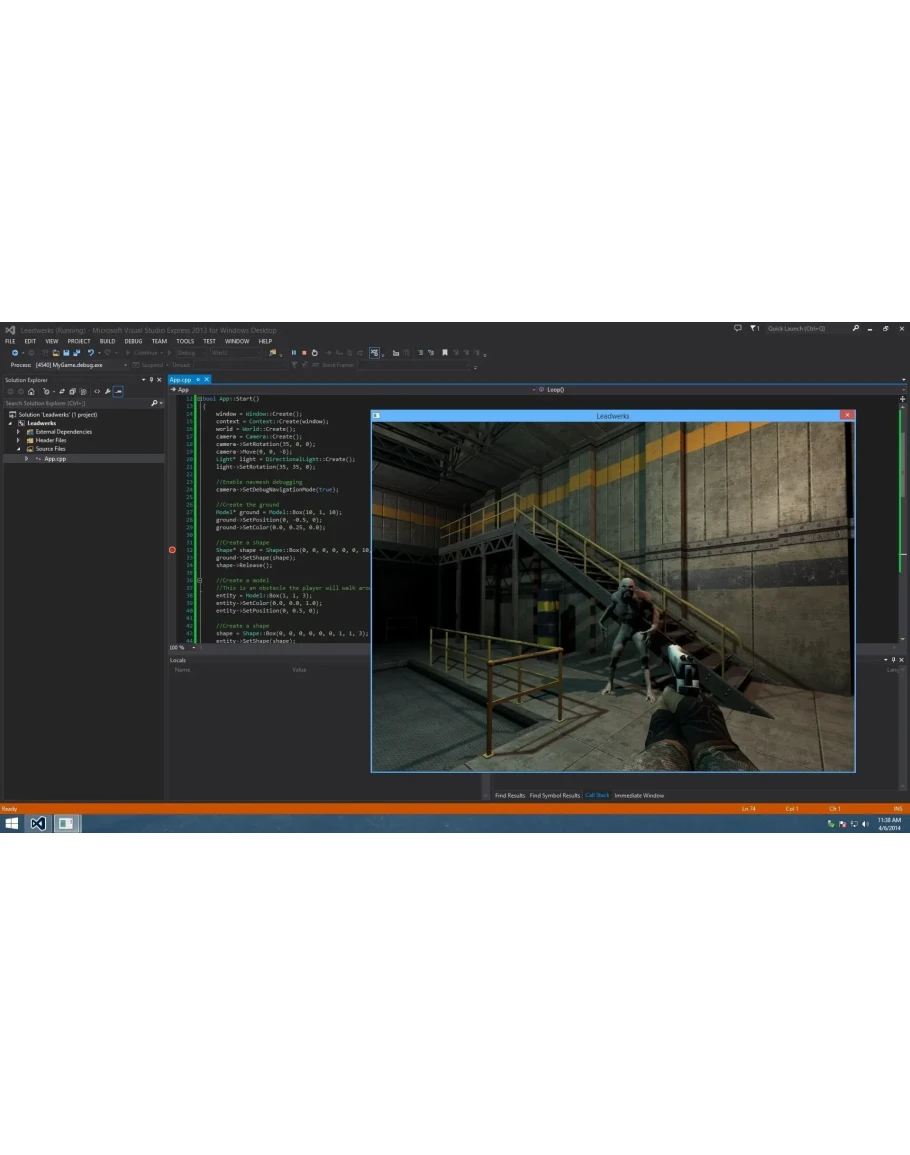This screenshot has width=910, height=1155.
Task: Select App.cpp in Solution Explorer
Action: point(55,458)
